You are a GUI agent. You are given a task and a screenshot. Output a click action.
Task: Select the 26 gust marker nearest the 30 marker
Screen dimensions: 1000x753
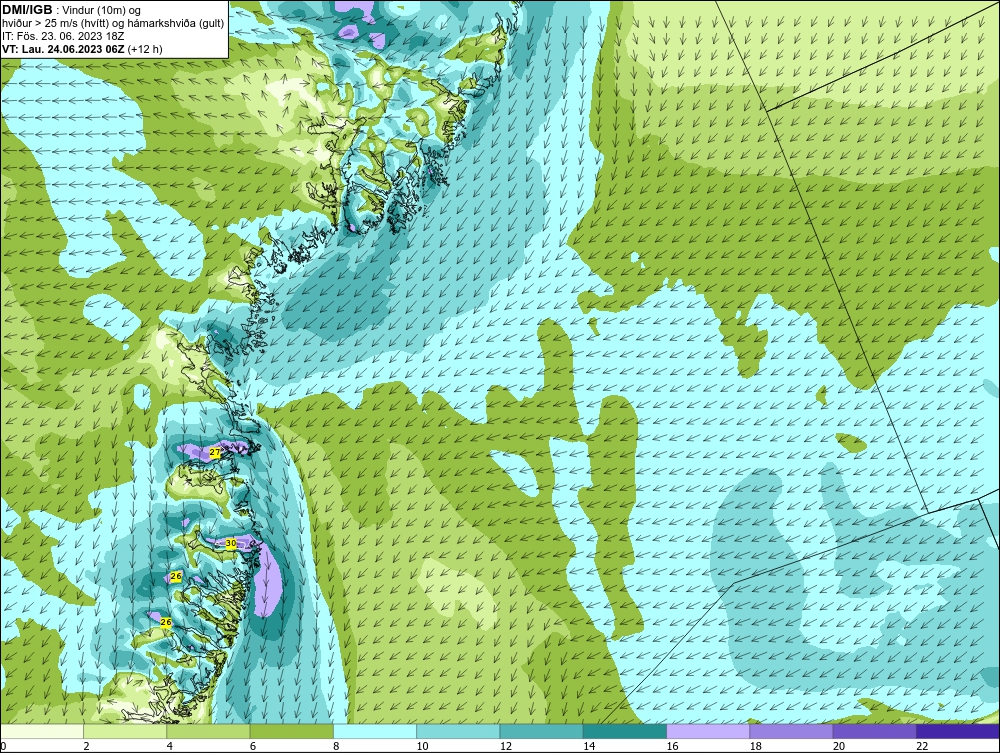(177, 576)
